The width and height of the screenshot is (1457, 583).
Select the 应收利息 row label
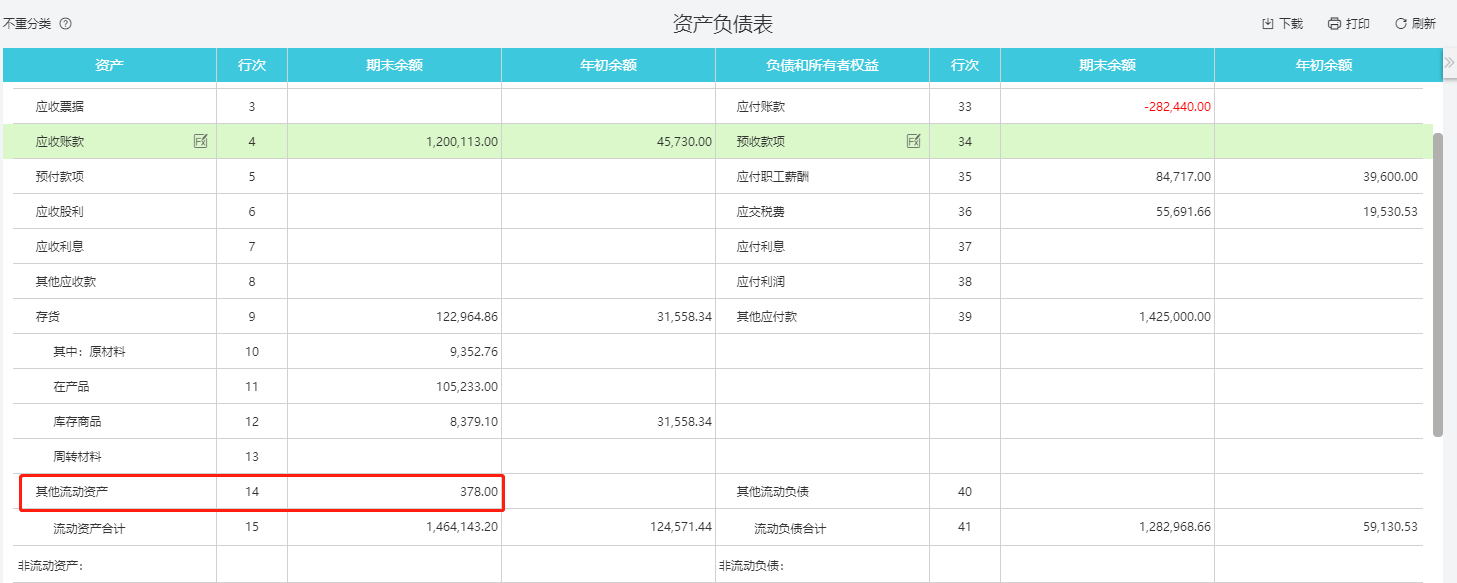[x=60, y=246]
